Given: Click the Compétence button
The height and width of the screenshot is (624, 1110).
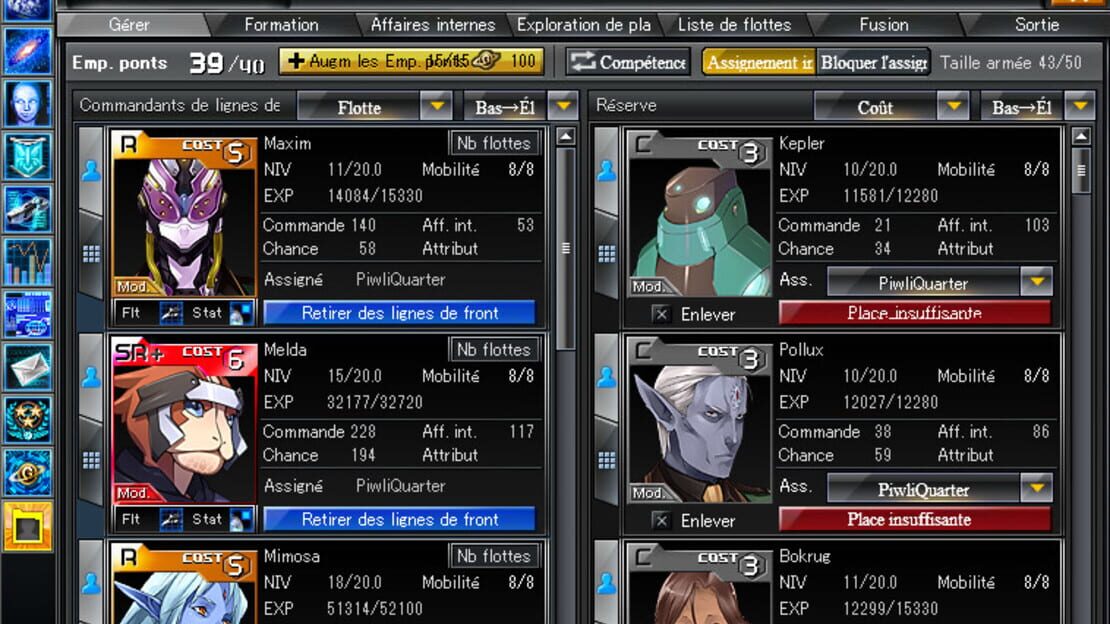Looking at the screenshot, I should (629, 62).
